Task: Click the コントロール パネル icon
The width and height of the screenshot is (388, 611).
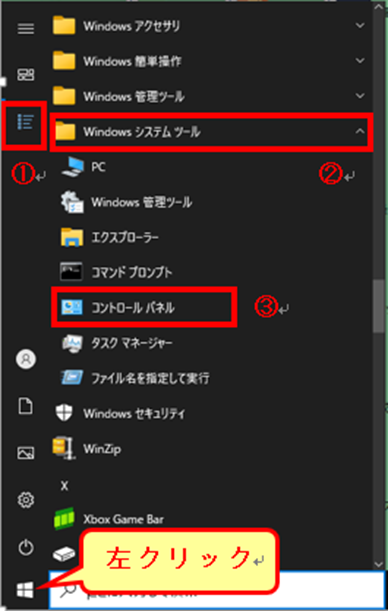Action: pos(72,307)
